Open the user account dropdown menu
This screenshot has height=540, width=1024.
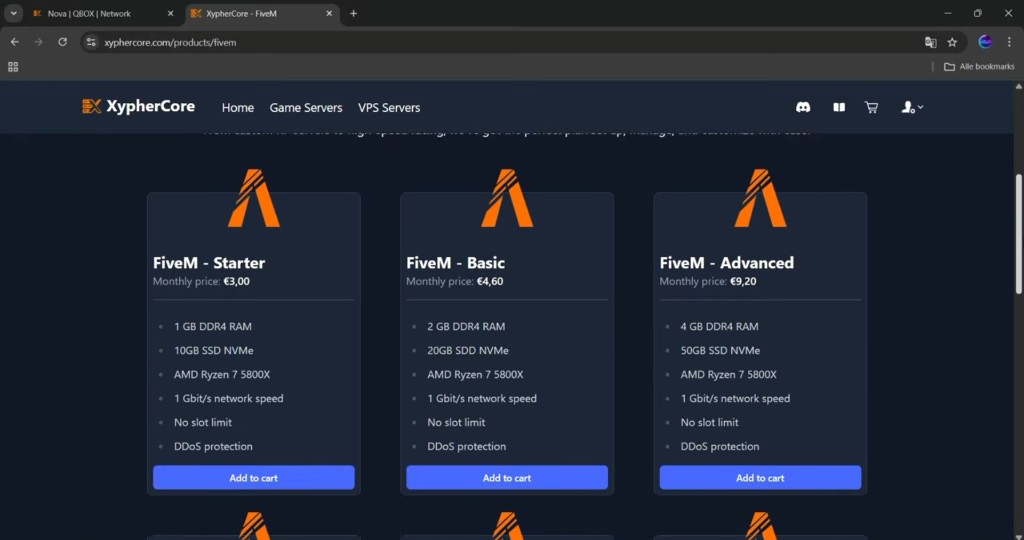tap(912, 107)
